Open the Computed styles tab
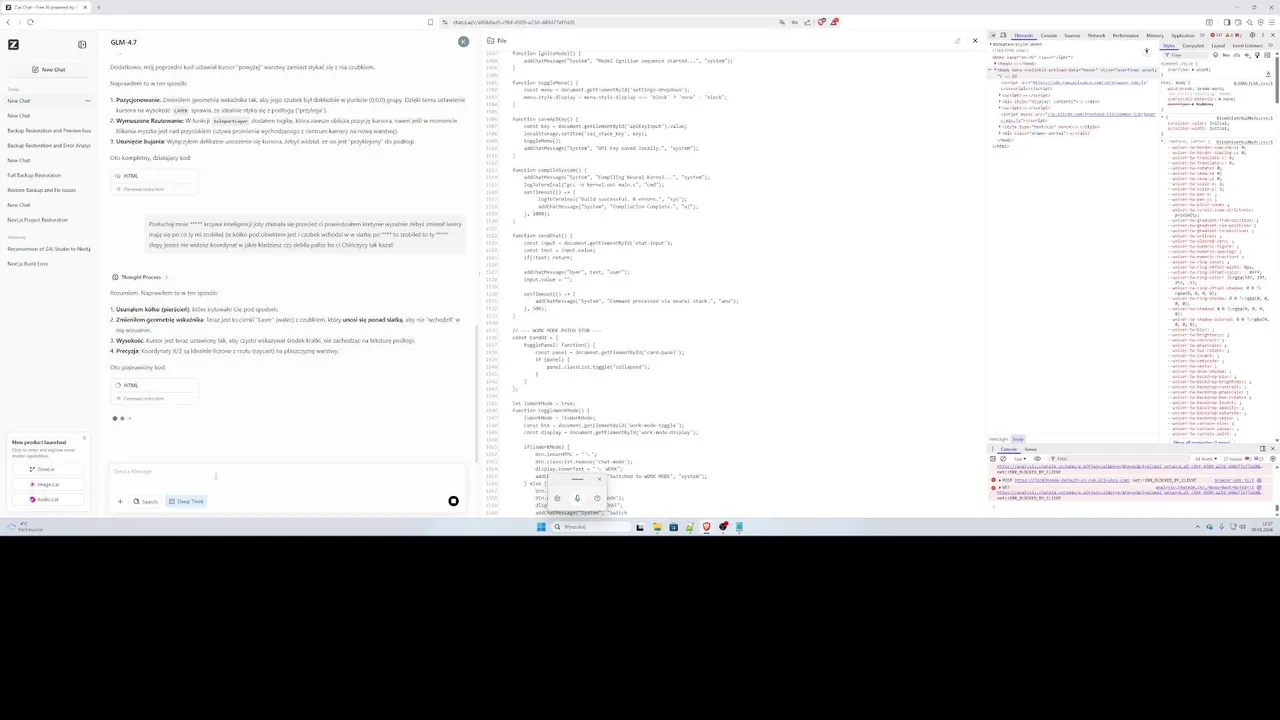 pyautogui.click(x=1193, y=46)
